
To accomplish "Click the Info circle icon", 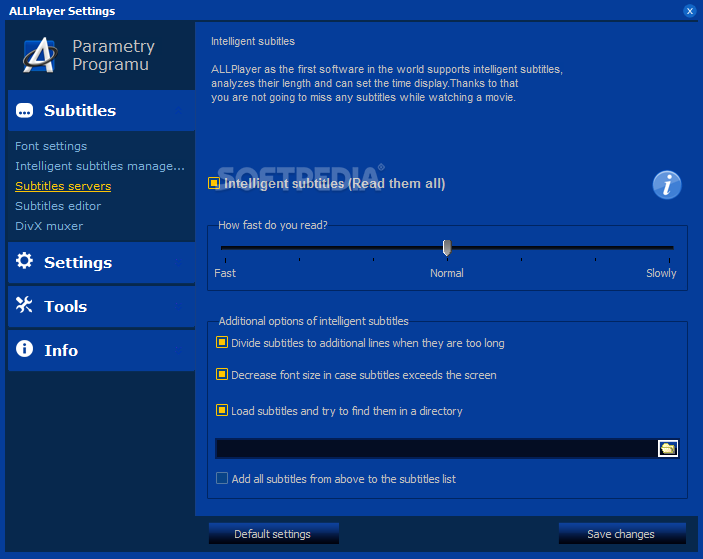I will click(x=24, y=348).
